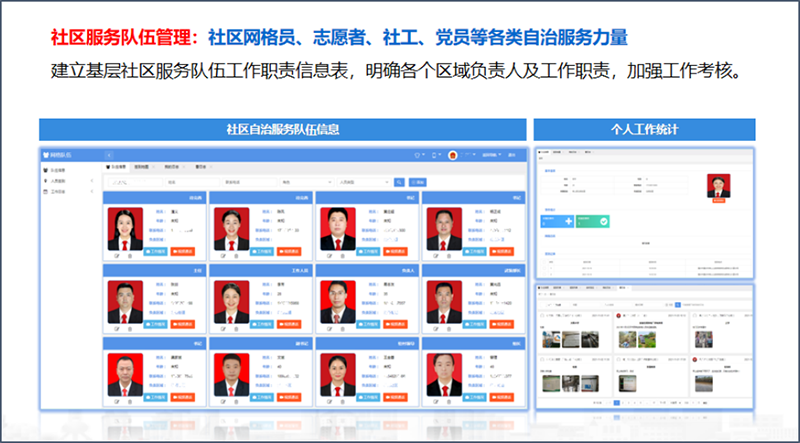This screenshot has width=800, height=443.
Task: Click the 退出 logout link in the header
Action: 512,155
